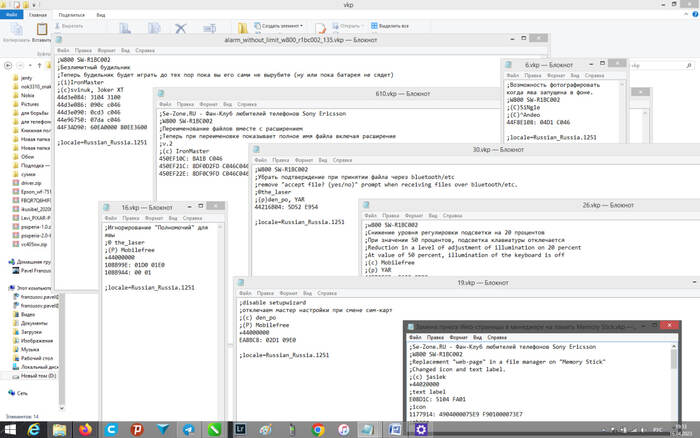Viewport: 700px width, 438px height.
Task: Launch PowerPoint from the taskbar
Action: point(137,428)
